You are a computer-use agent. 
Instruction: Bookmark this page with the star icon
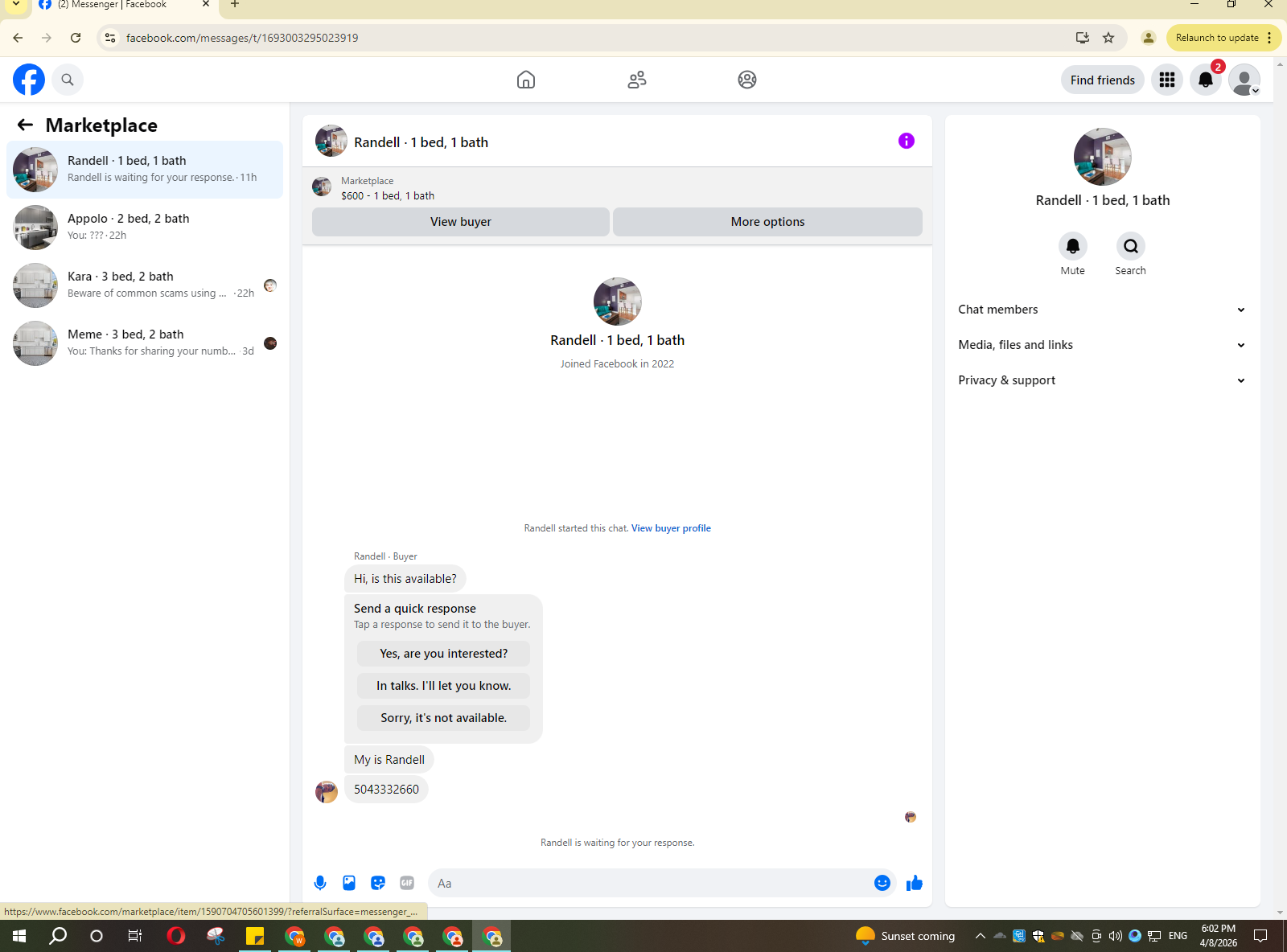(x=1108, y=38)
